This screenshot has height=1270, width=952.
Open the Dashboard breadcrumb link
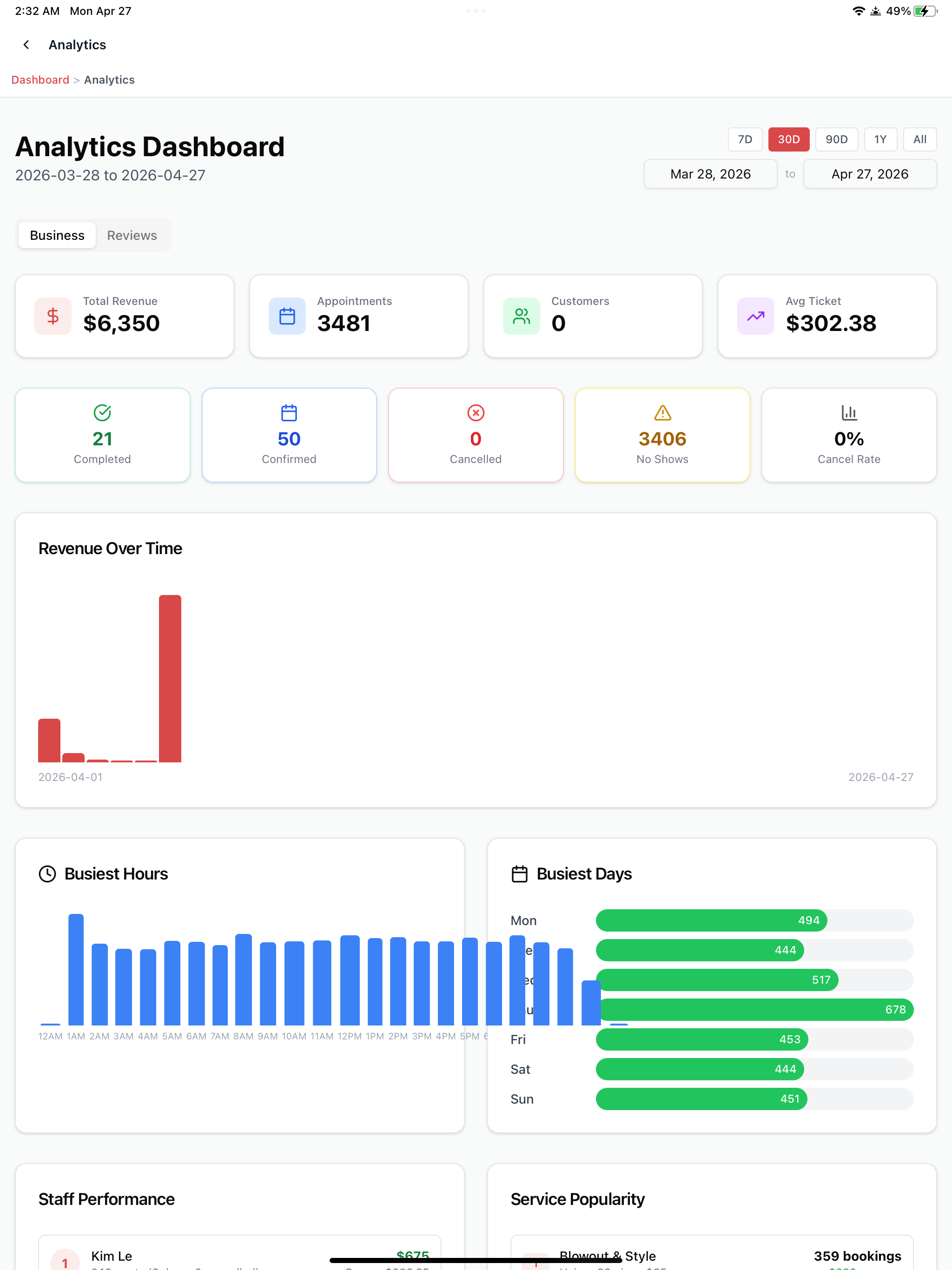pos(40,80)
